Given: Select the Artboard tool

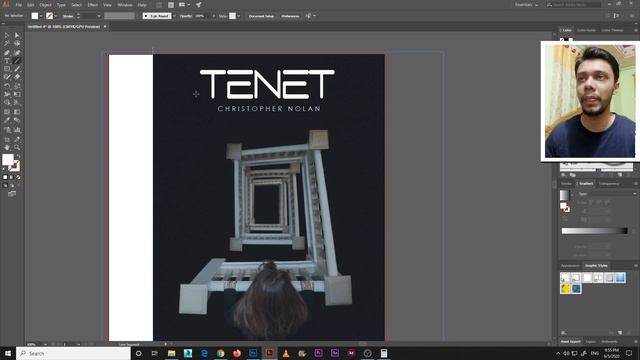Looking at the screenshot, I should click(x=7, y=140).
